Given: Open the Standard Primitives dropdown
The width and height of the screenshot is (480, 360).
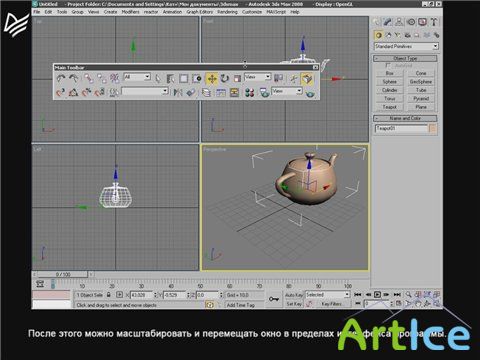Looking at the screenshot, I should (x=406, y=46).
